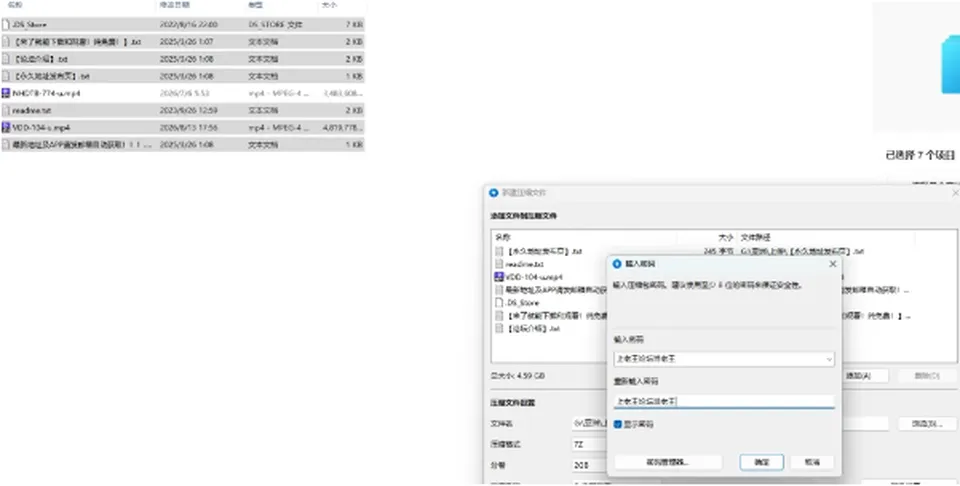The height and width of the screenshot is (486, 960).
Task: Click the DS_STORE 文件 type cell
Action: click(275, 24)
